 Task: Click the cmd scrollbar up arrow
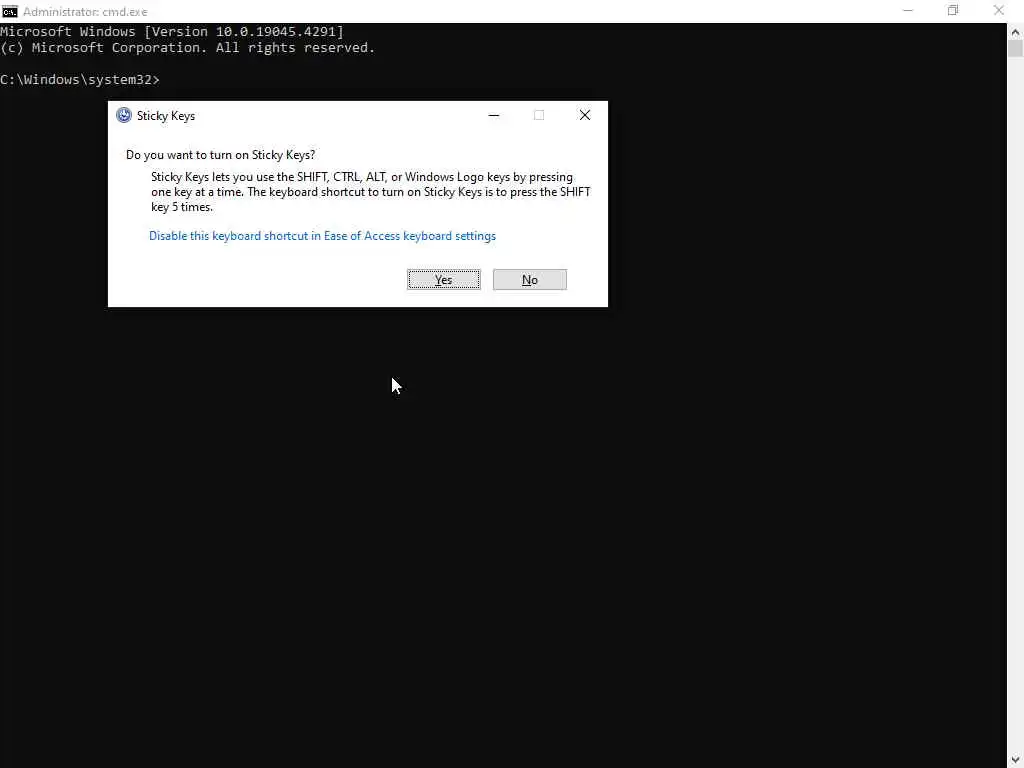(1015, 31)
